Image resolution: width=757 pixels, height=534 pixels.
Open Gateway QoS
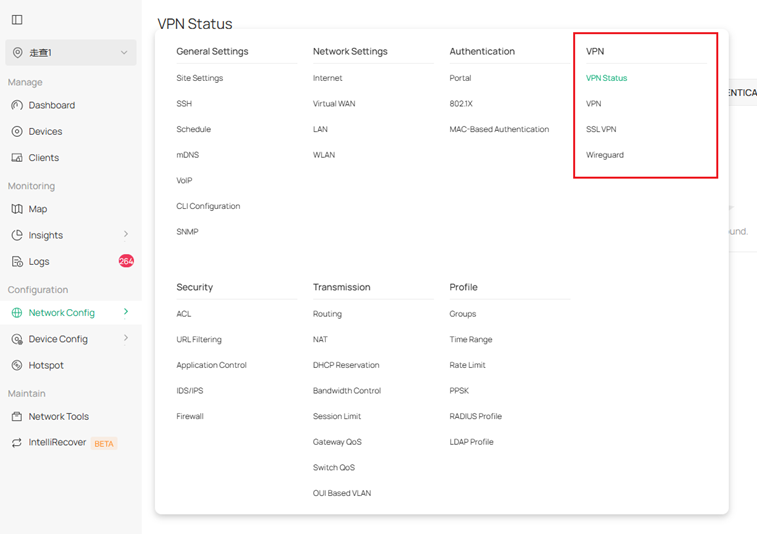coord(337,442)
